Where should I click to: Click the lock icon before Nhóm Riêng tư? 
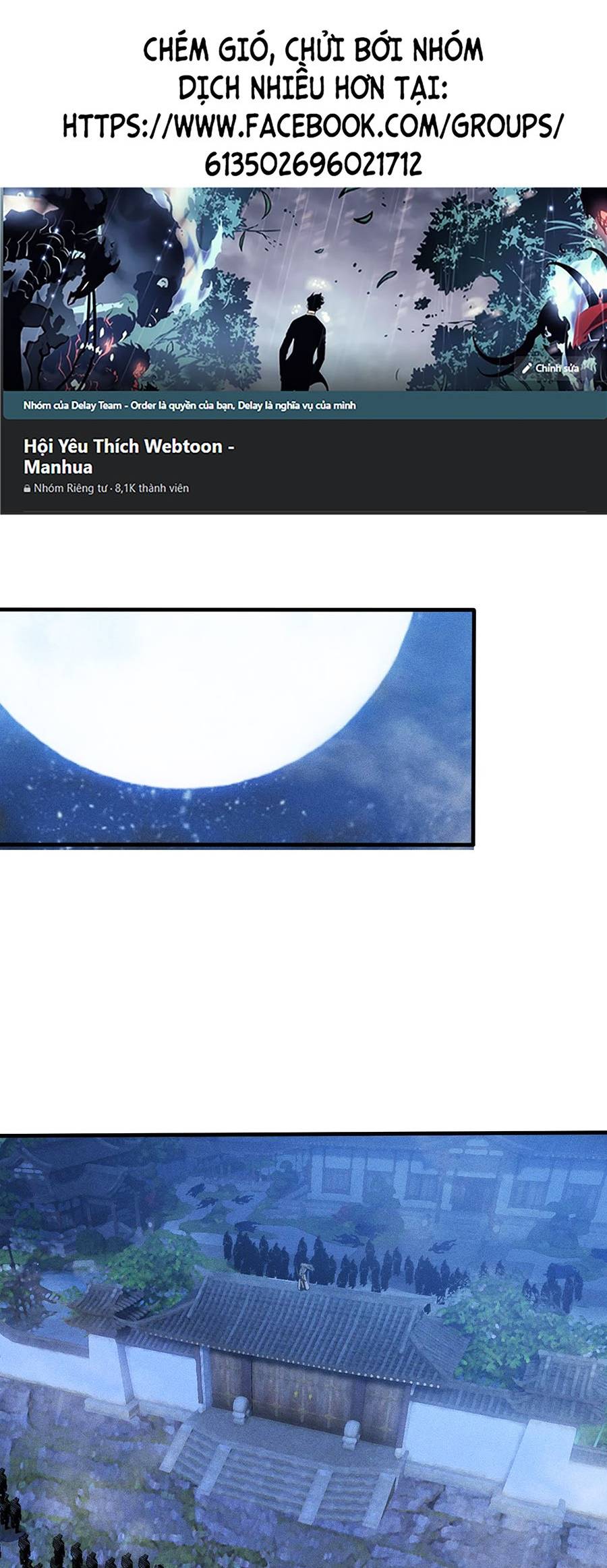27,489
